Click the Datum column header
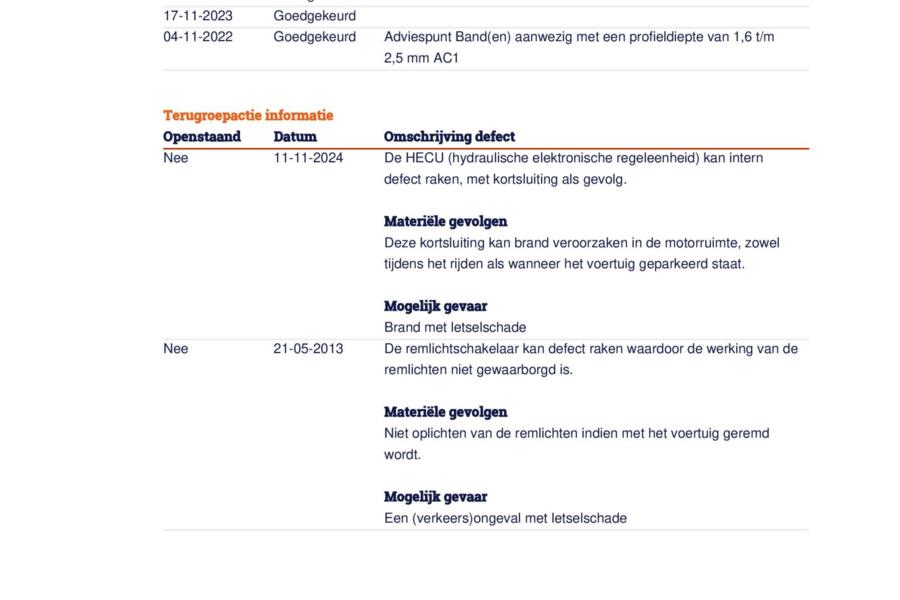The width and height of the screenshot is (900, 600). tap(295, 136)
